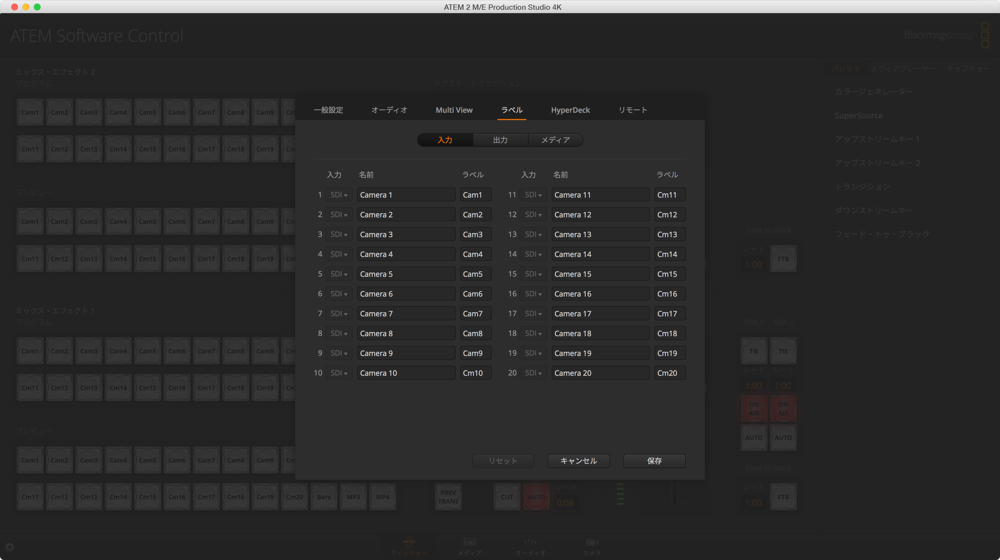Click the Camera 15 name field

click(x=601, y=274)
